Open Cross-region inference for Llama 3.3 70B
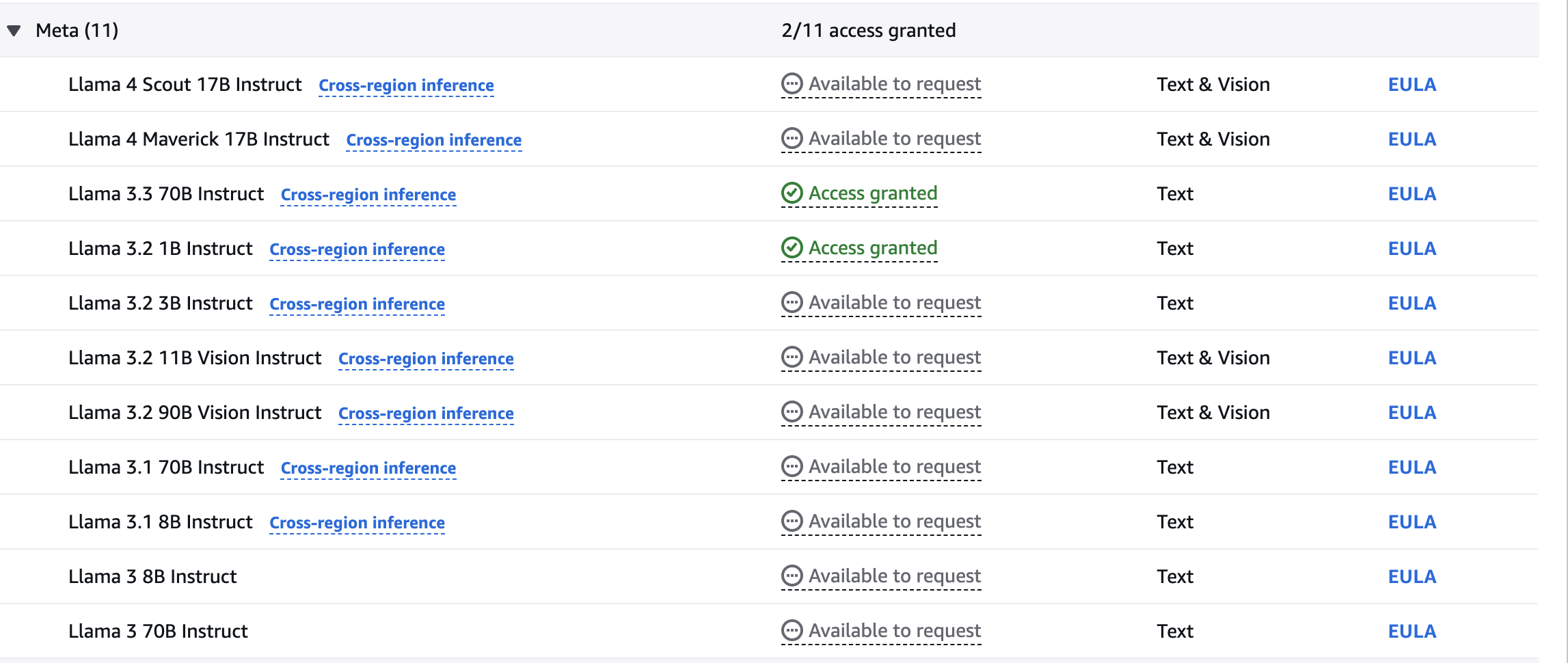This screenshot has width=1568, height=663. (x=368, y=195)
